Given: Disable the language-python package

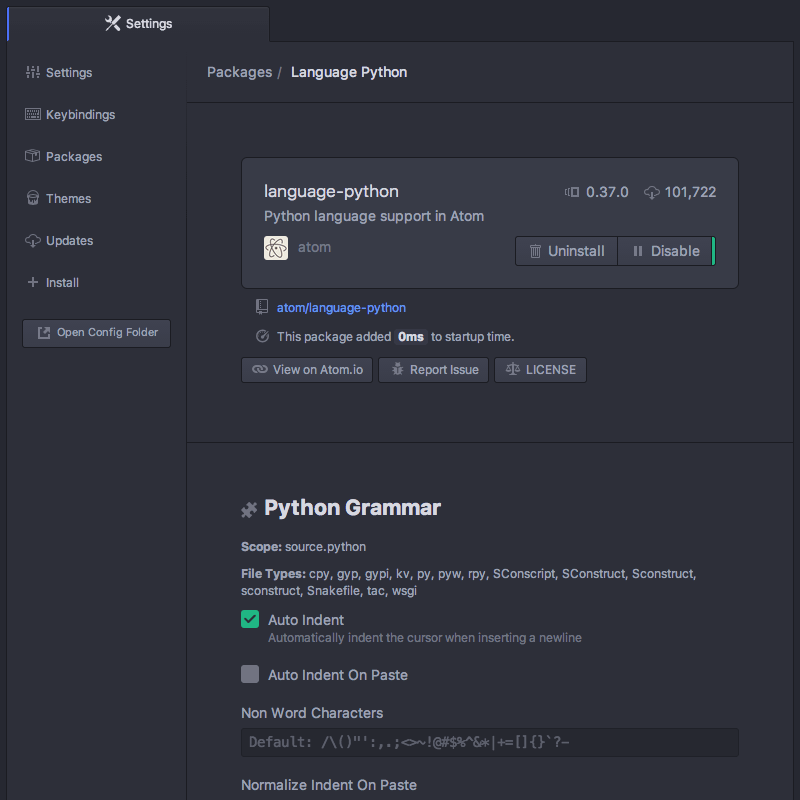Looking at the screenshot, I should 666,251.
